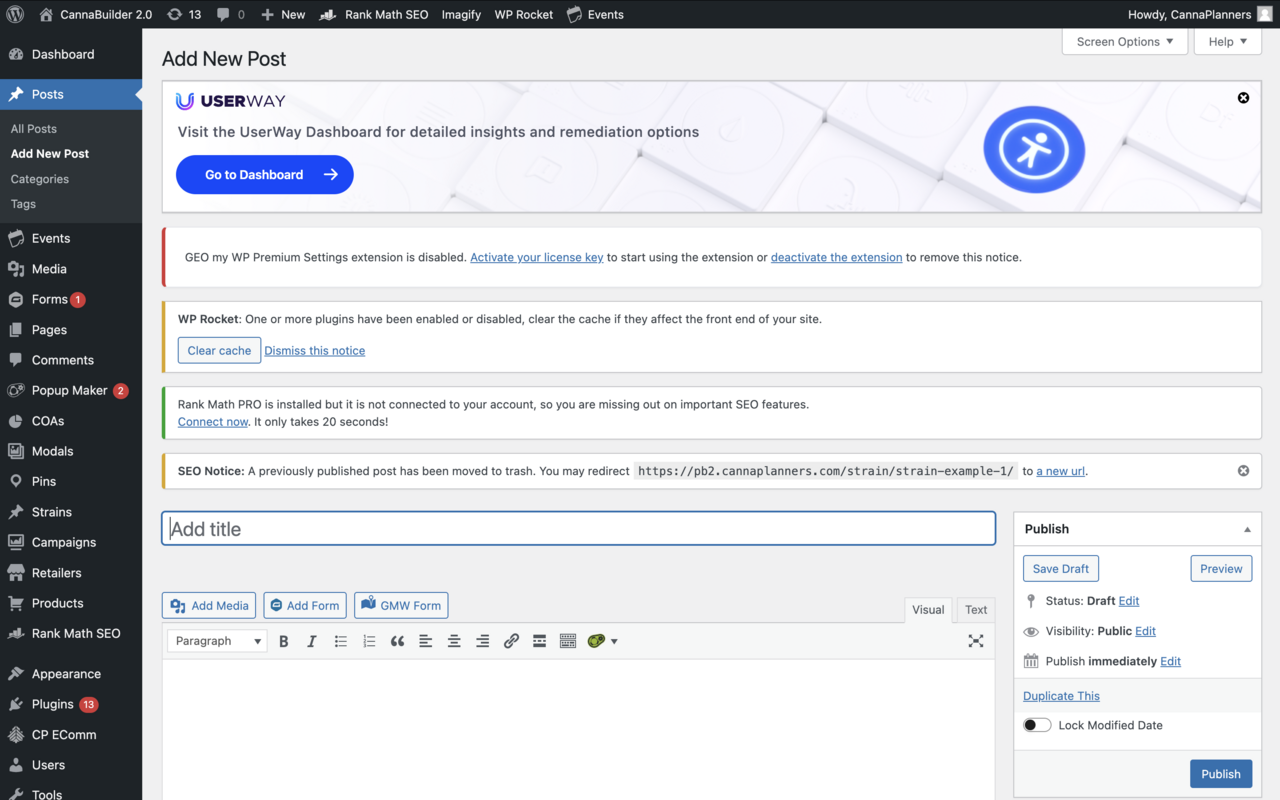This screenshot has height=800, width=1280.
Task: Collapse the Publish metabox
Action: [x=1247, y=529]
